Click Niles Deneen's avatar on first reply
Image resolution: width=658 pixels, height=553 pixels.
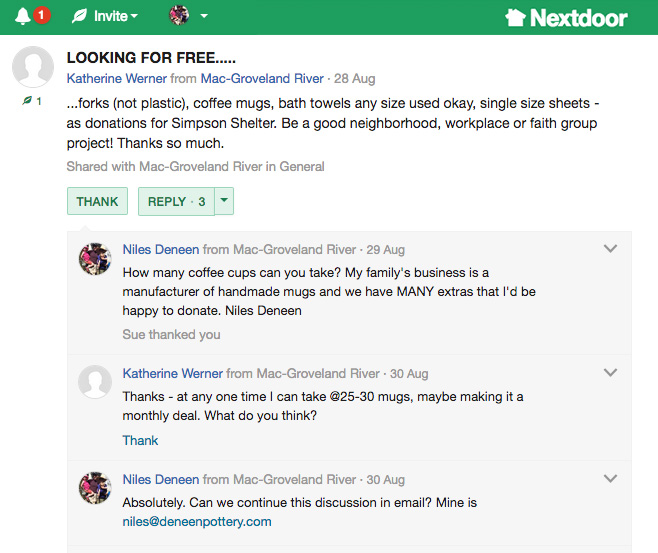95,259
